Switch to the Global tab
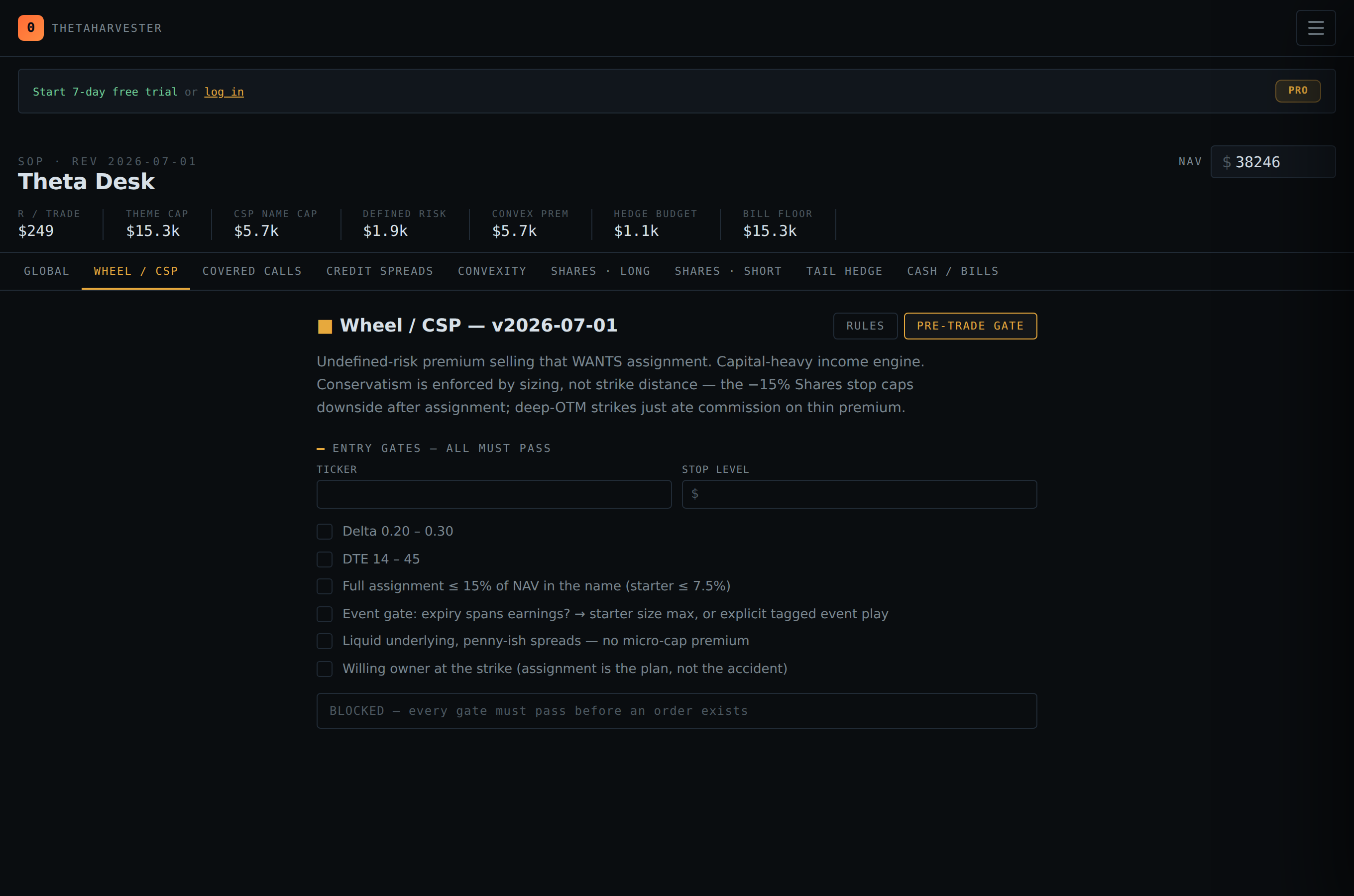 46,271
